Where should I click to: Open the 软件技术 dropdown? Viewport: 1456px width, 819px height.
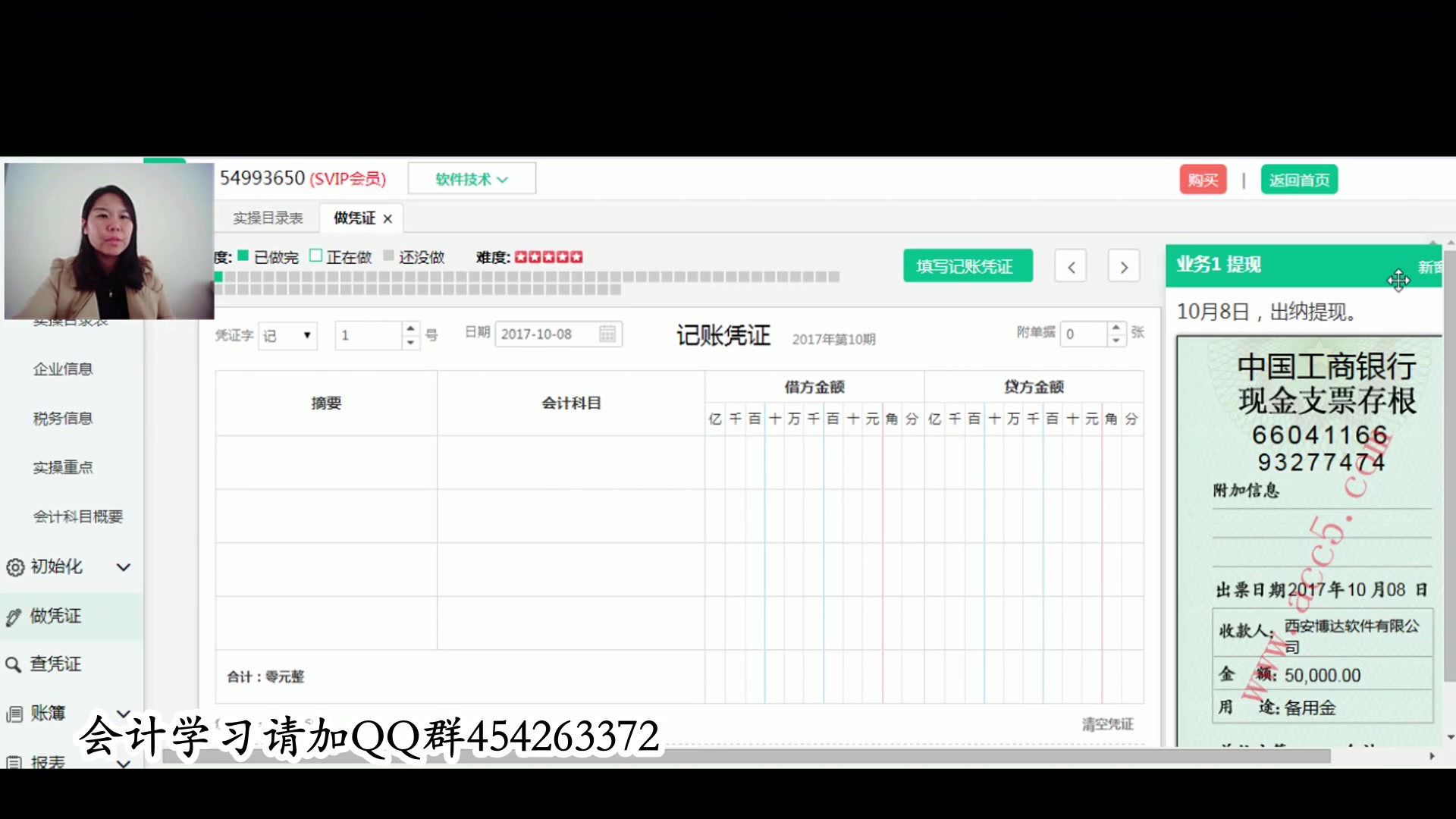coord(471,178)
